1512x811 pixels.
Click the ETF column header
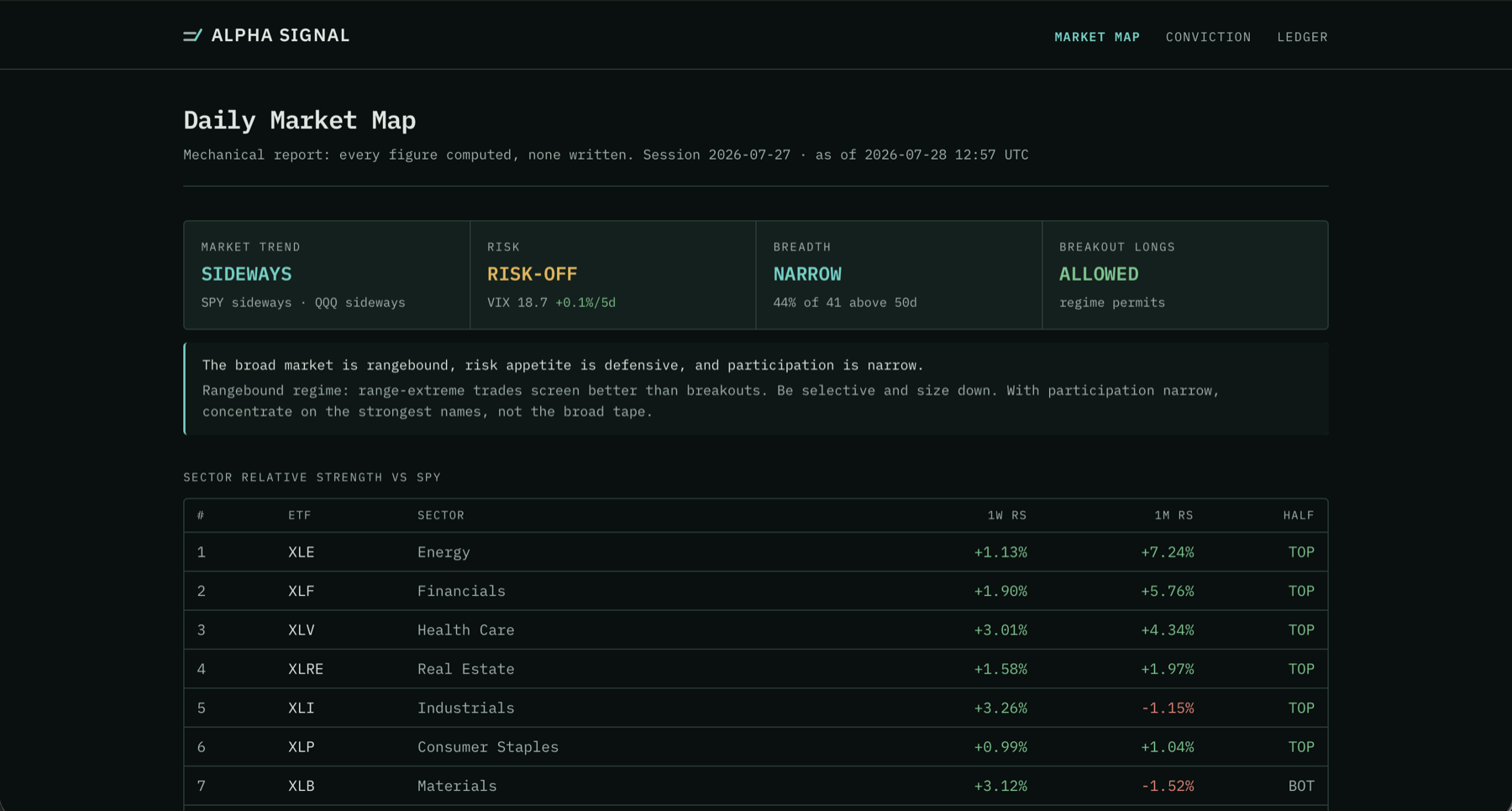coord(300,515)
